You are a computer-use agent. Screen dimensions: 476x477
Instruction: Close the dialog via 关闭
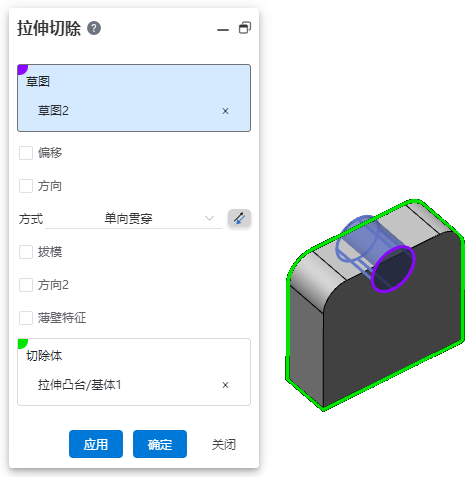[224, 444]
